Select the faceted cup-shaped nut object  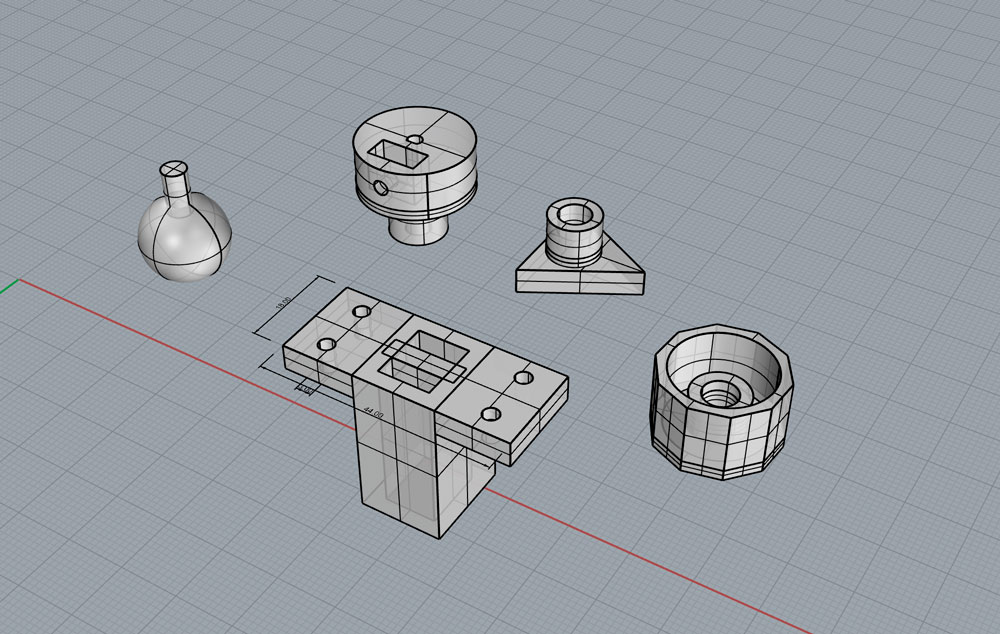[x=723, y=402]
